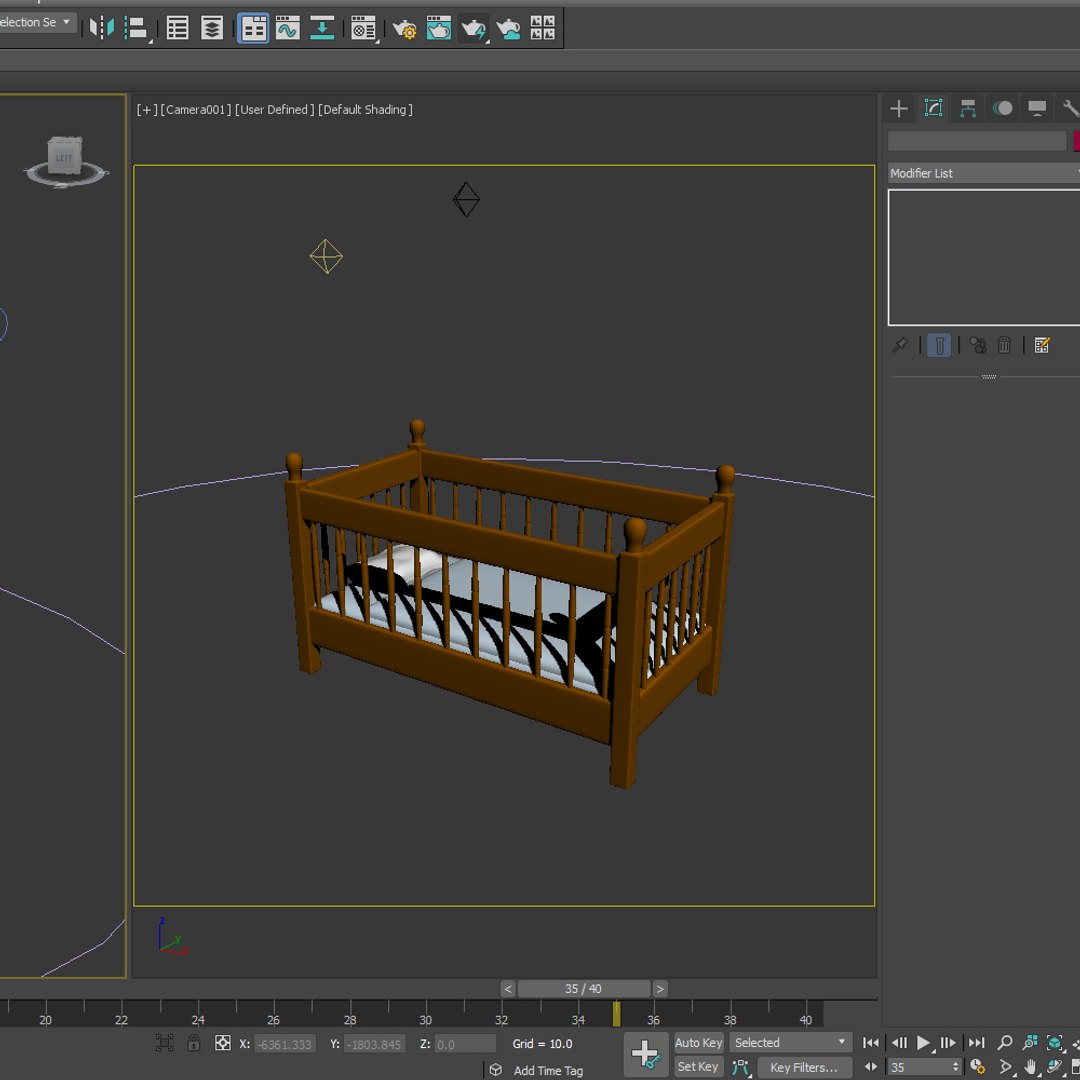The image size is (1080, 1080).
Task: Click Make Unique icon in modifier stack
Action: point(977,345)
